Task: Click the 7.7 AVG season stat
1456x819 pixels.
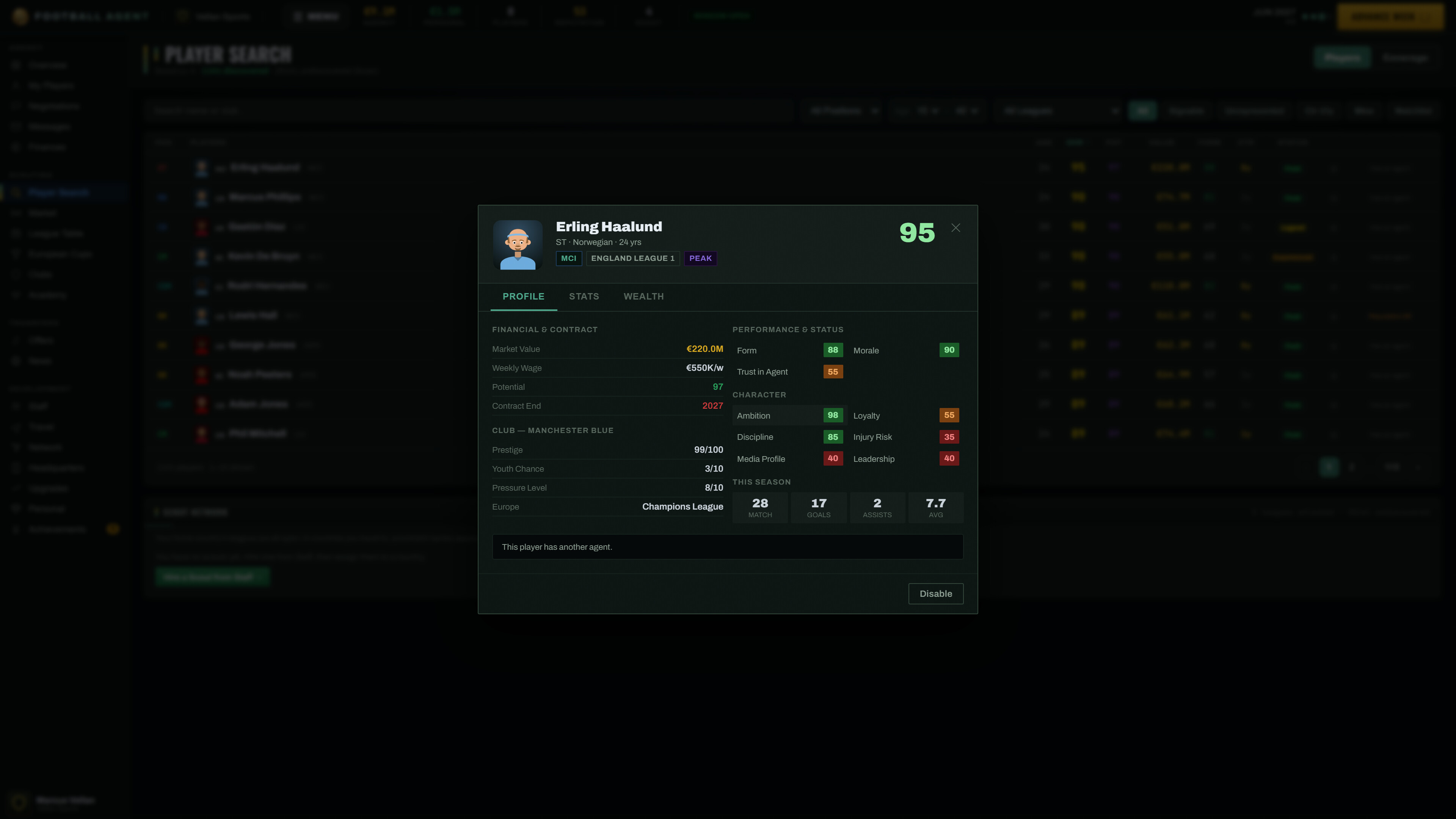Action: [x=935, y=508]
